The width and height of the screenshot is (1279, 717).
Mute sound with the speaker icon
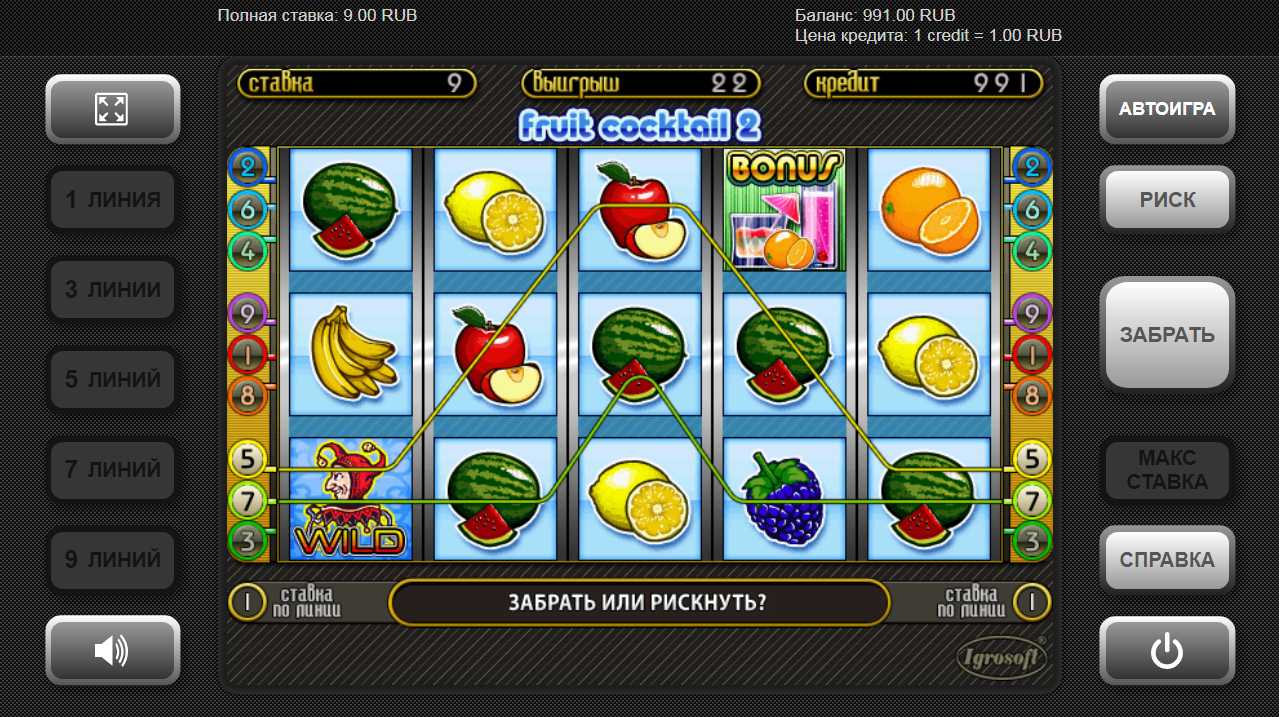(112, 651)
